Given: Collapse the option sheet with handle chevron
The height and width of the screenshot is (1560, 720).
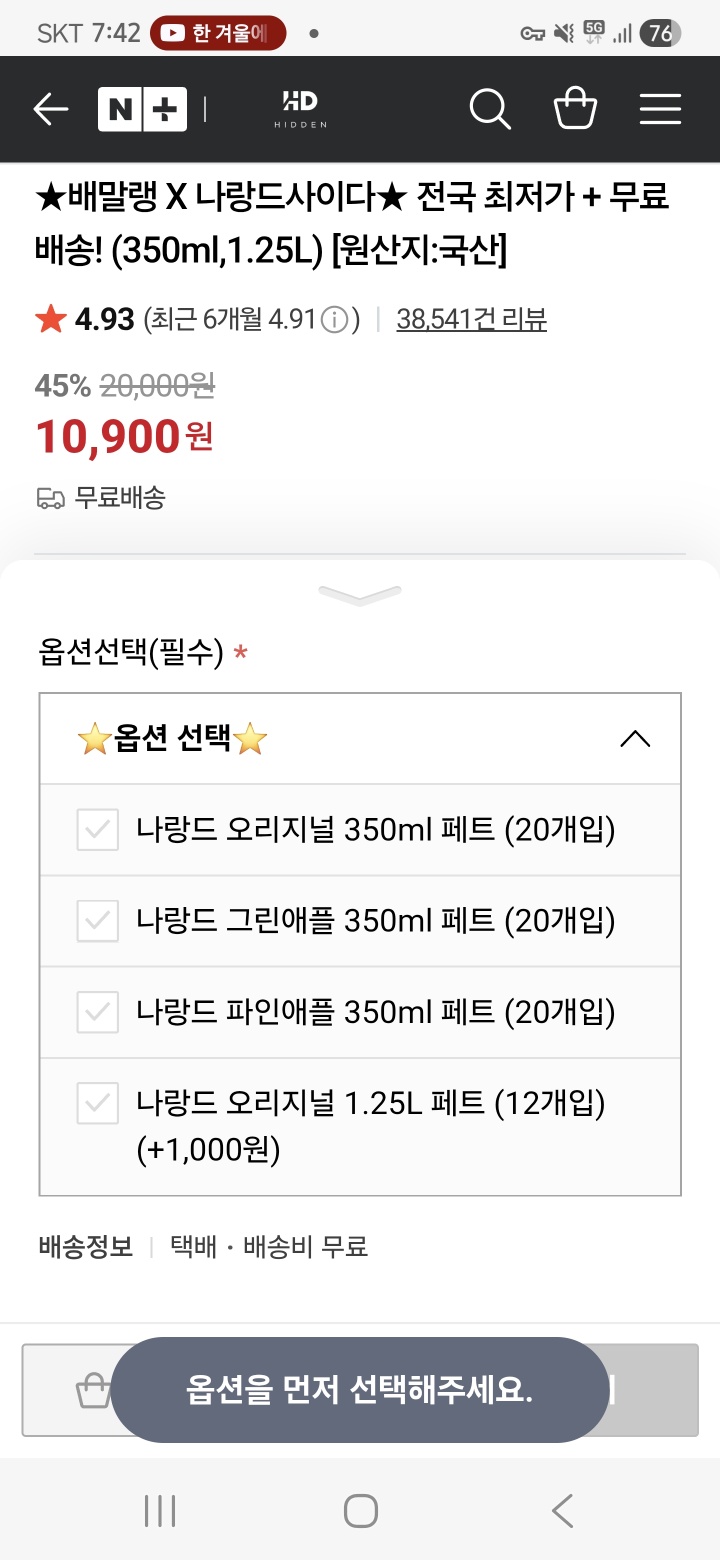Looking at the screenshot, I should [x=360, y=596].
